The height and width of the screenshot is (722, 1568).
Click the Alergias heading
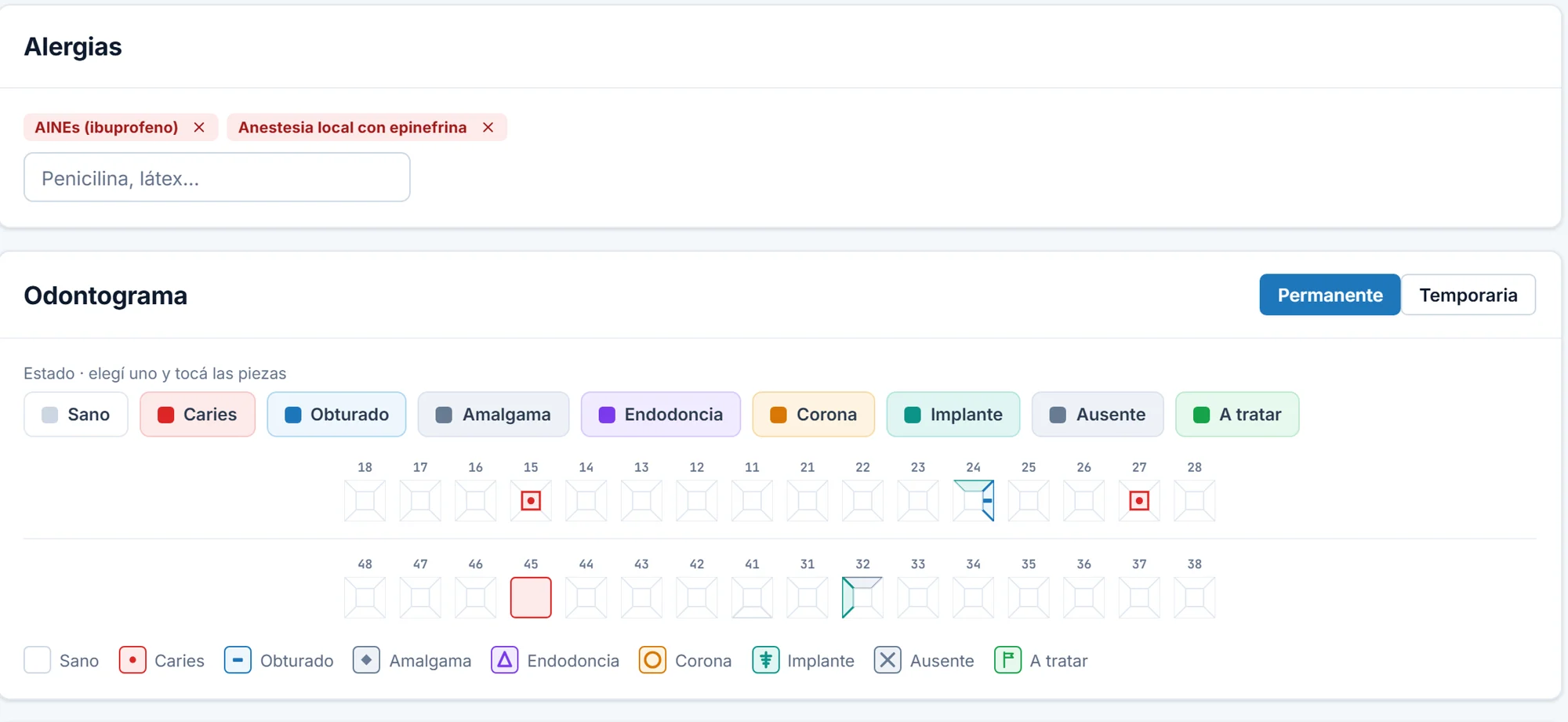pos(73,47)
